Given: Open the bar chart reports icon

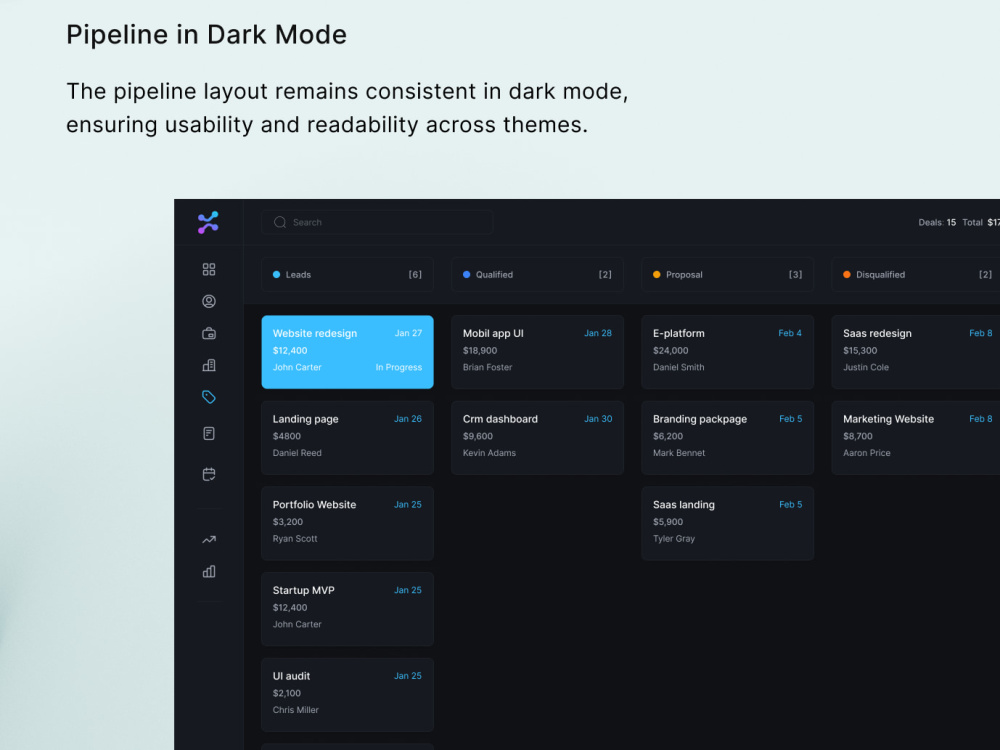Looking at the screenshot, I should click(209, 571).
